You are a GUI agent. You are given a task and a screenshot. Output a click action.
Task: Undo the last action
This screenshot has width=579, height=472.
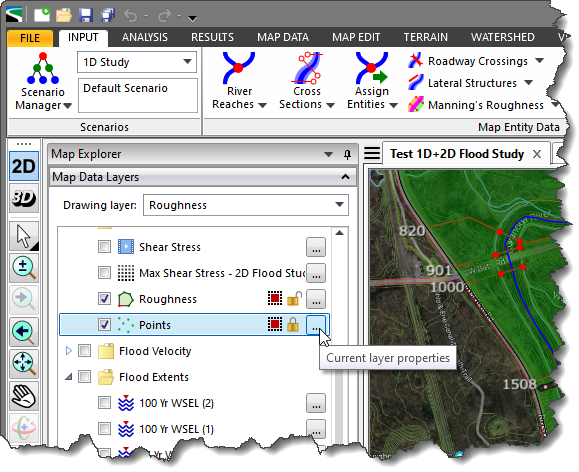click(131, 16)
